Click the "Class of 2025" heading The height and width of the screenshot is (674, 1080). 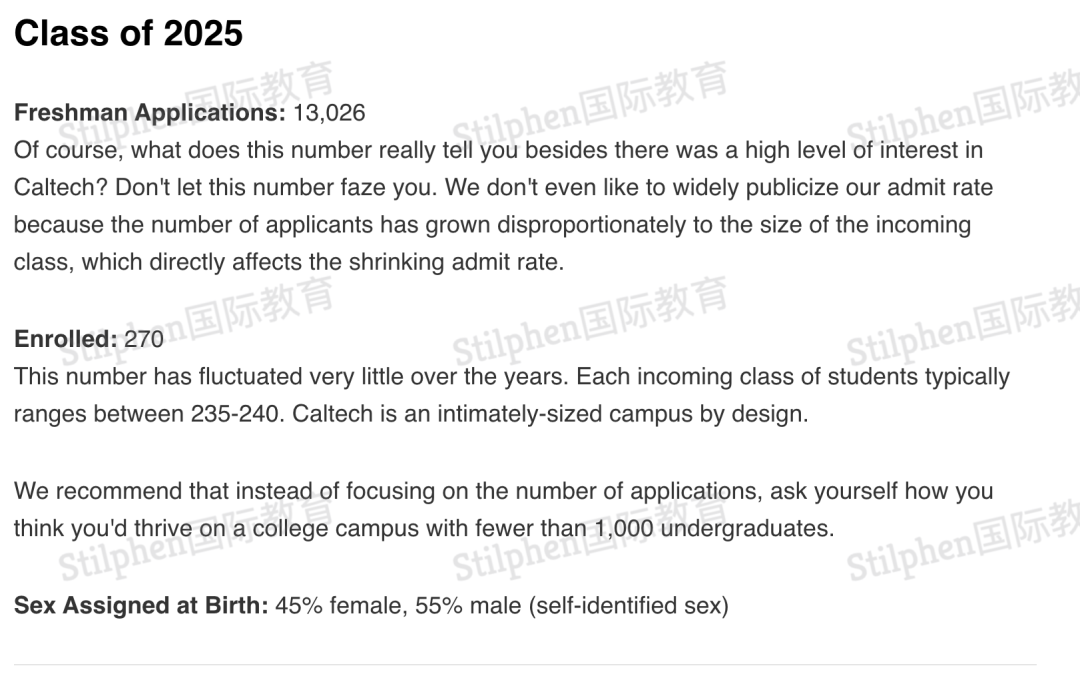pos(128,34)
